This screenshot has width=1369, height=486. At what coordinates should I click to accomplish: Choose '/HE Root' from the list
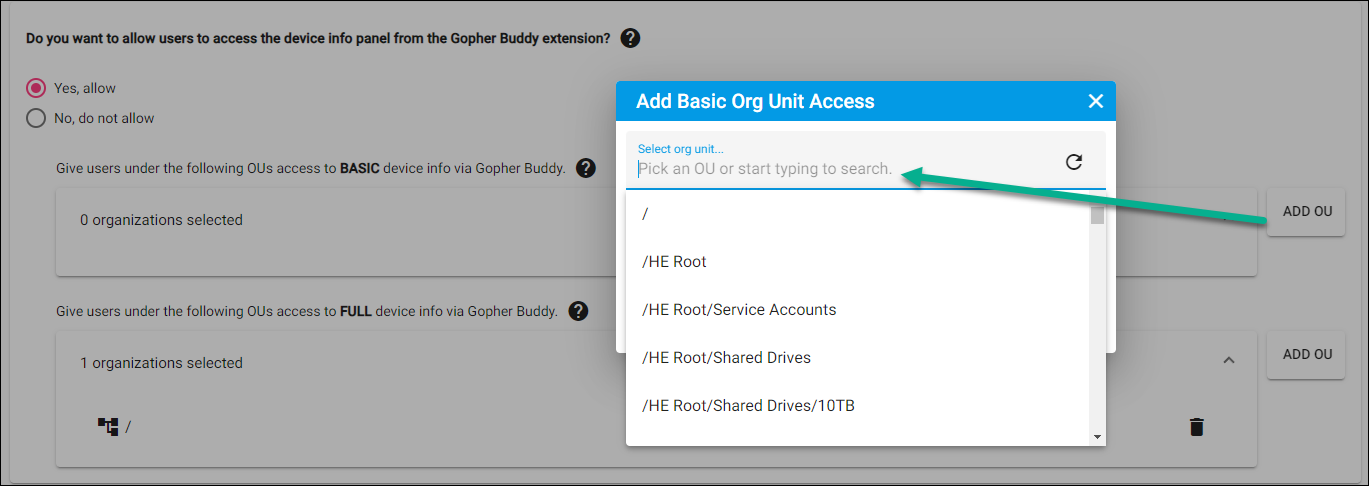[x=858, y=262]
